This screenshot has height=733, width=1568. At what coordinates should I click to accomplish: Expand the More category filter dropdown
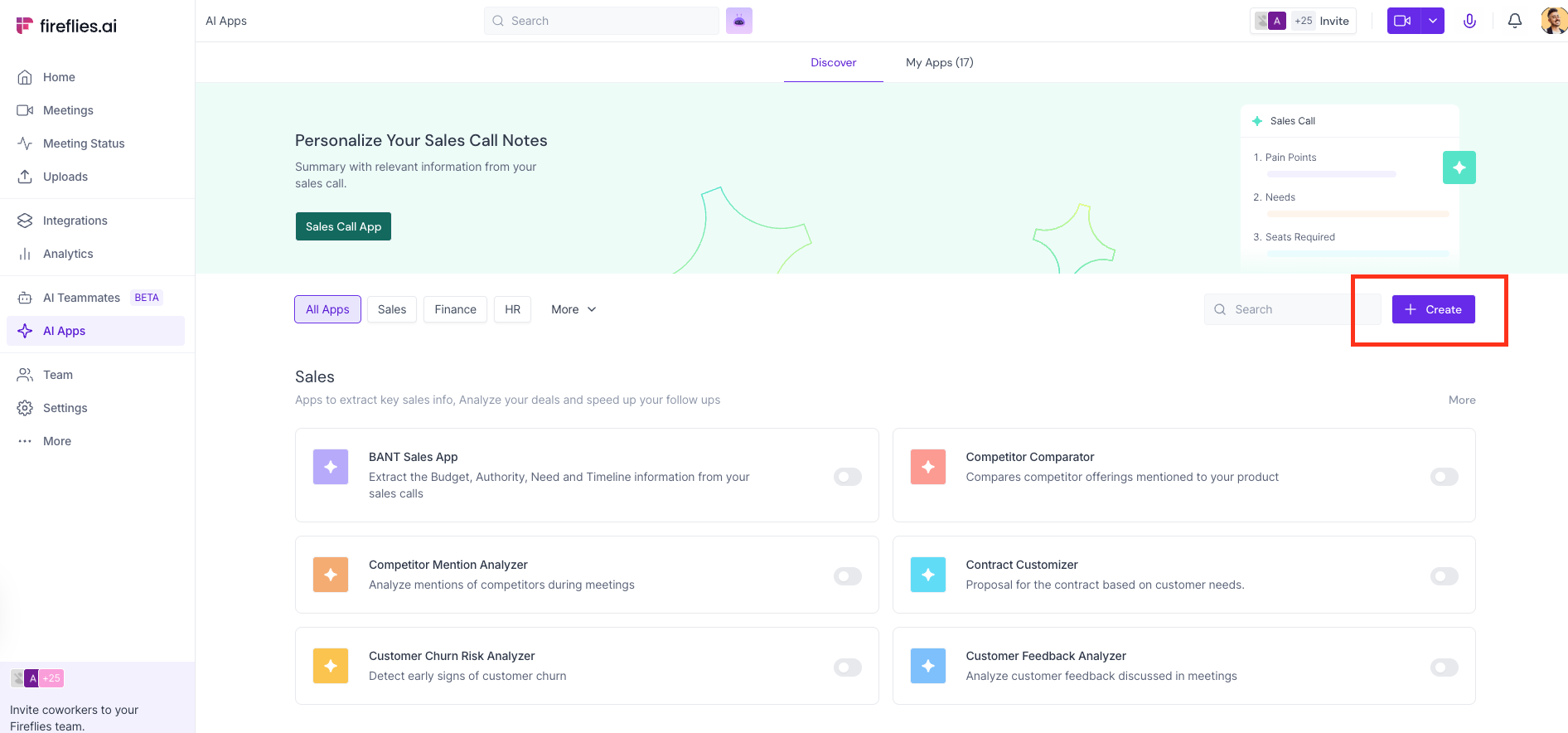[x=573, y=309]
